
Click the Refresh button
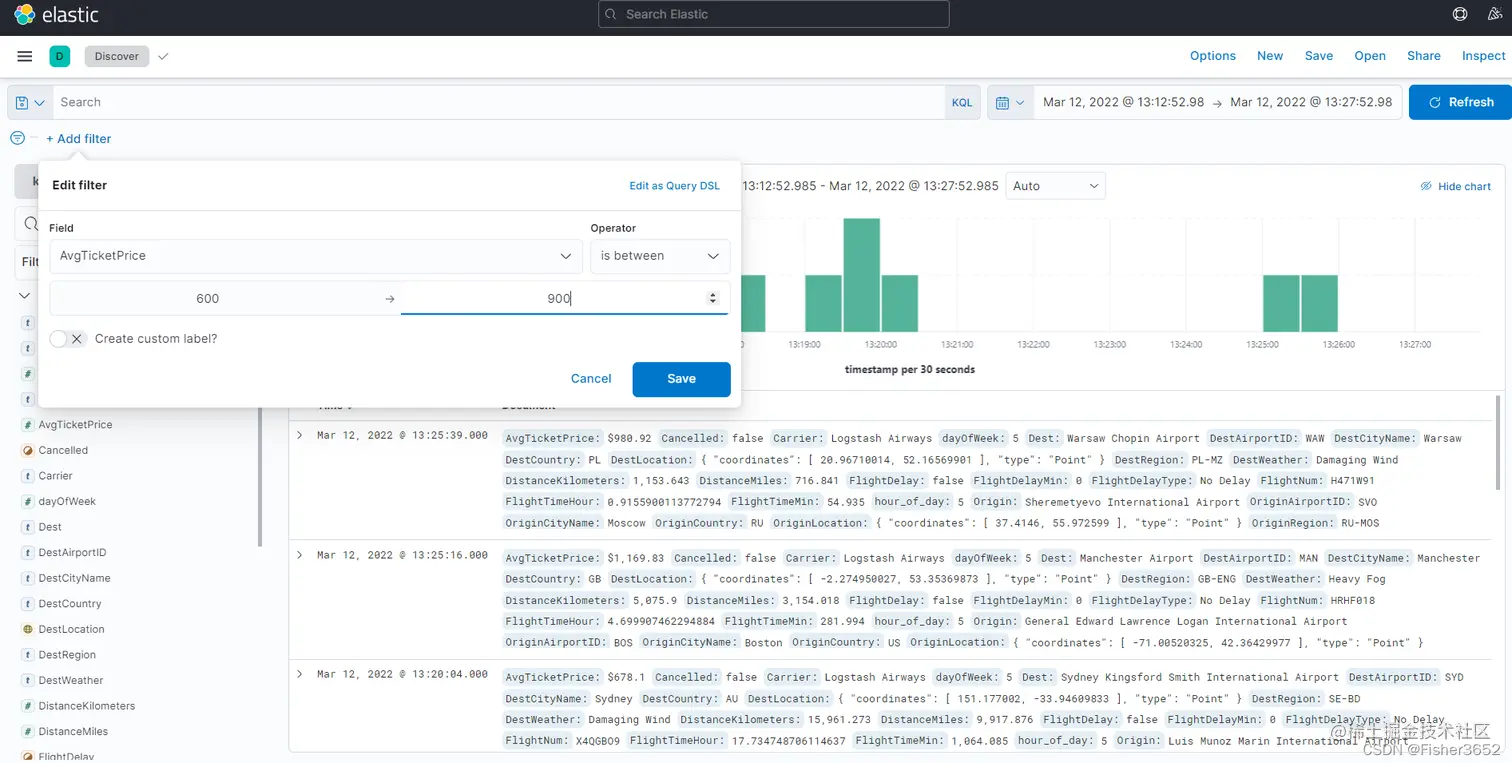click(x=1460, y=102)
